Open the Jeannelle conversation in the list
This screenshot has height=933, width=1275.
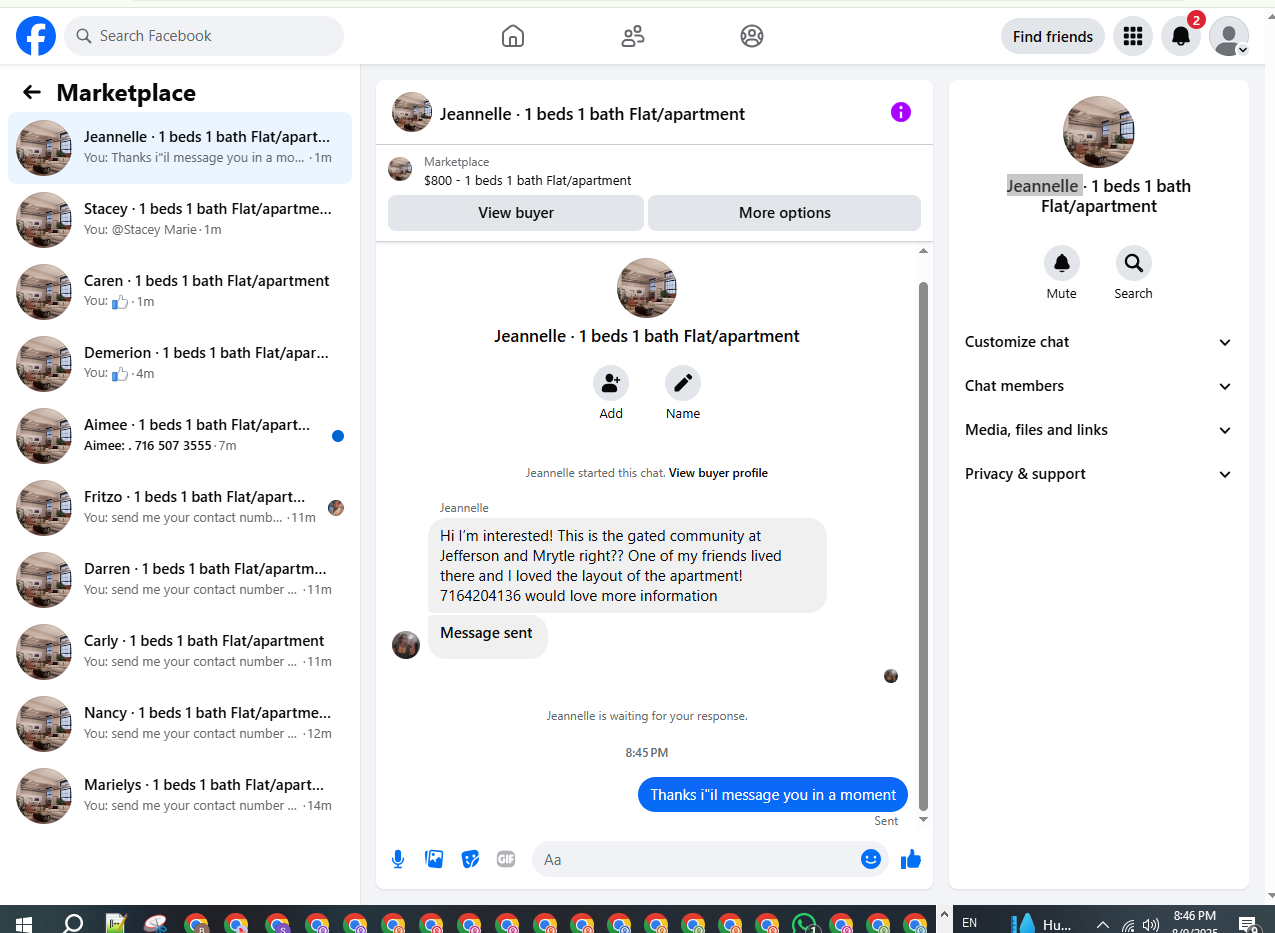pyautogui.click(x=180, y=148)
